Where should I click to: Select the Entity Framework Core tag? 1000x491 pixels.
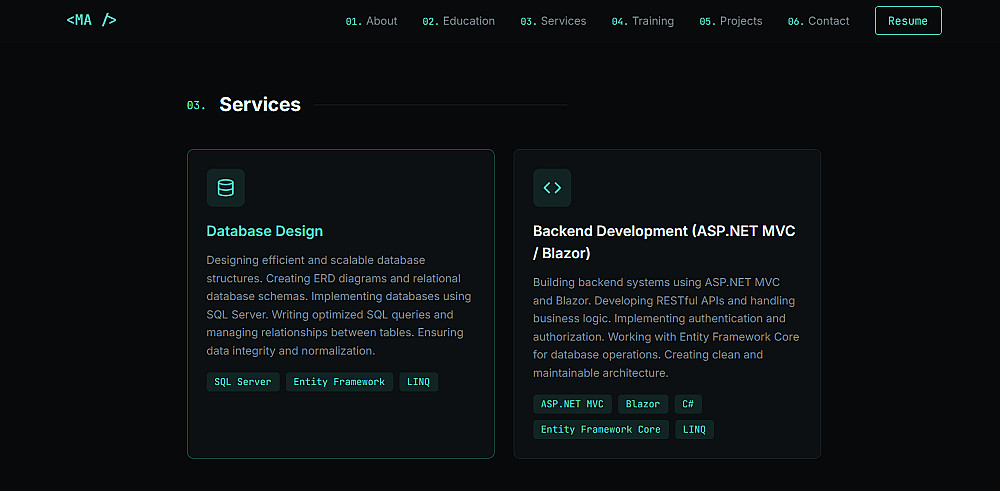[x=600, y=429]
